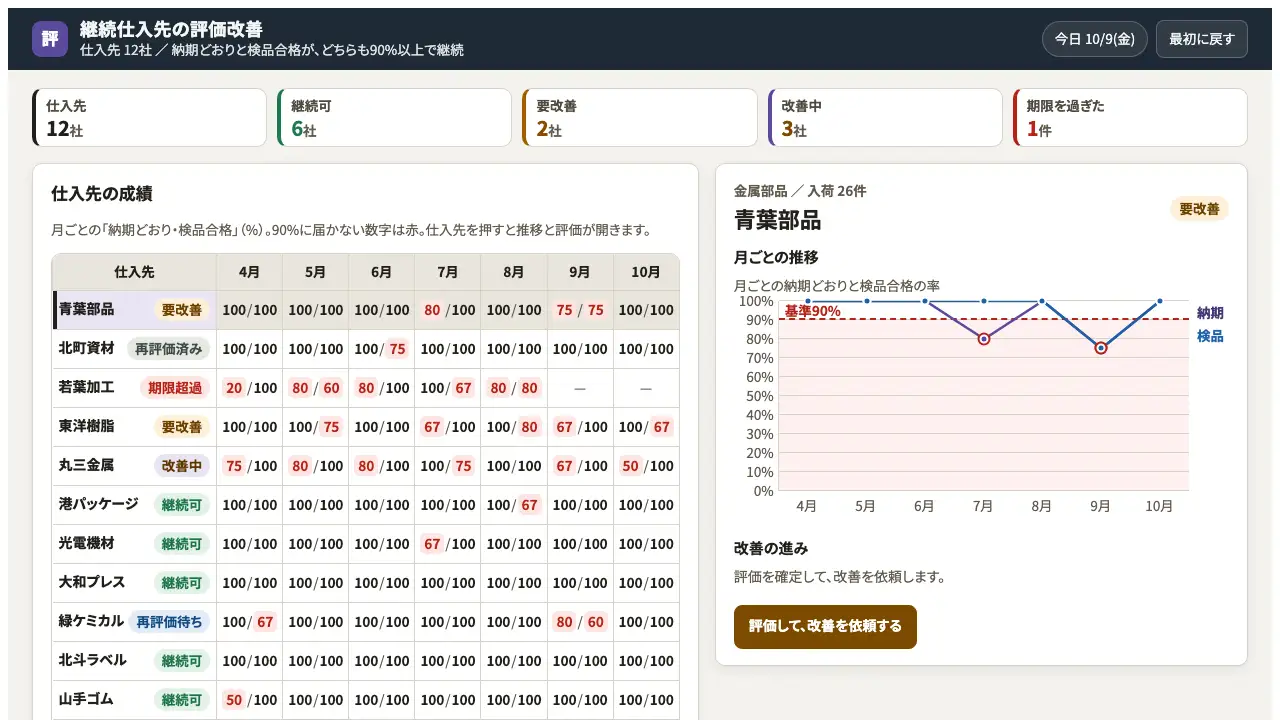Open the 若葉加工 supplier row

pyautogui.click(x=366, y=388)
